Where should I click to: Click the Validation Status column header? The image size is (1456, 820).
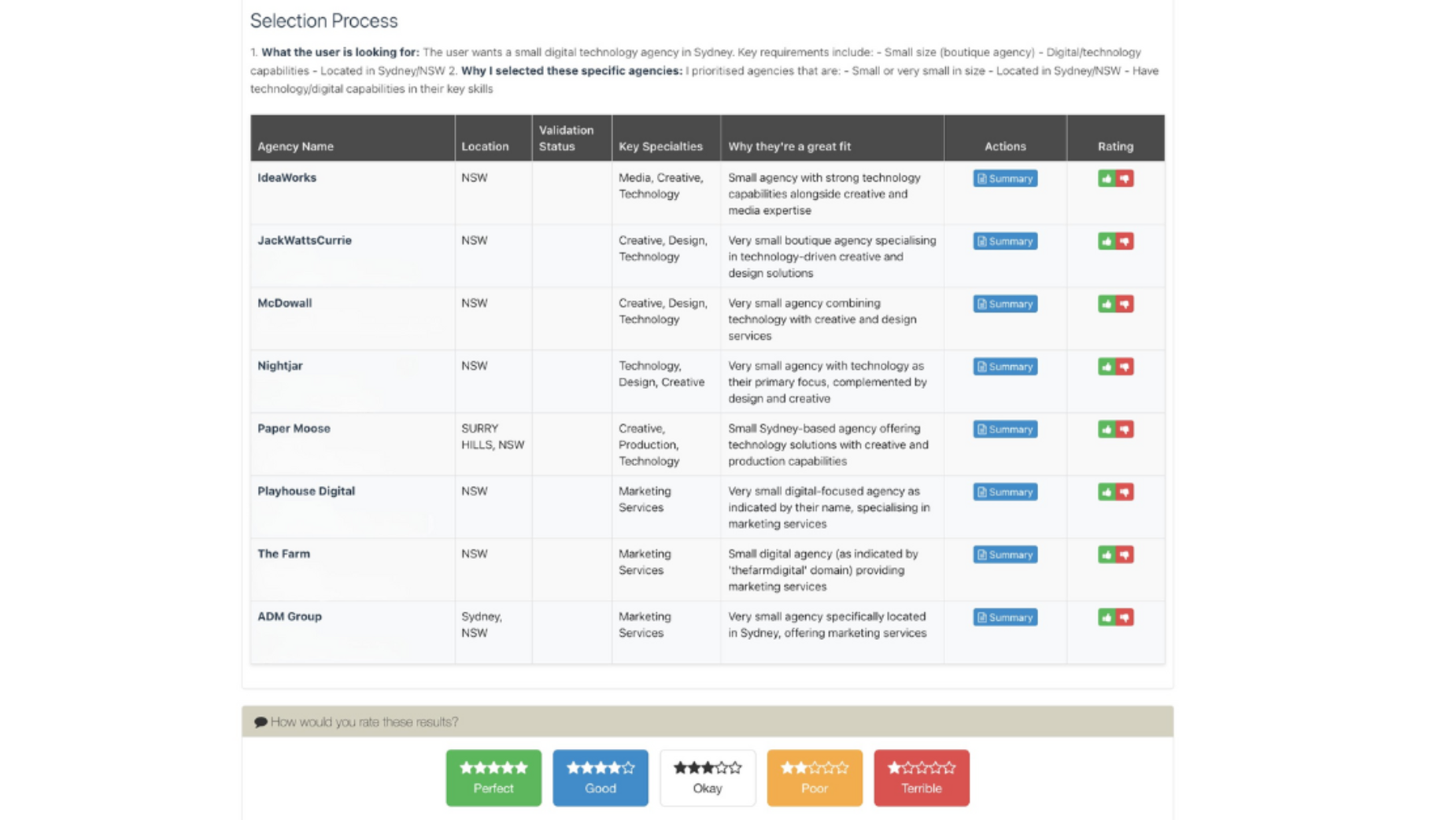tap(566, 139)
